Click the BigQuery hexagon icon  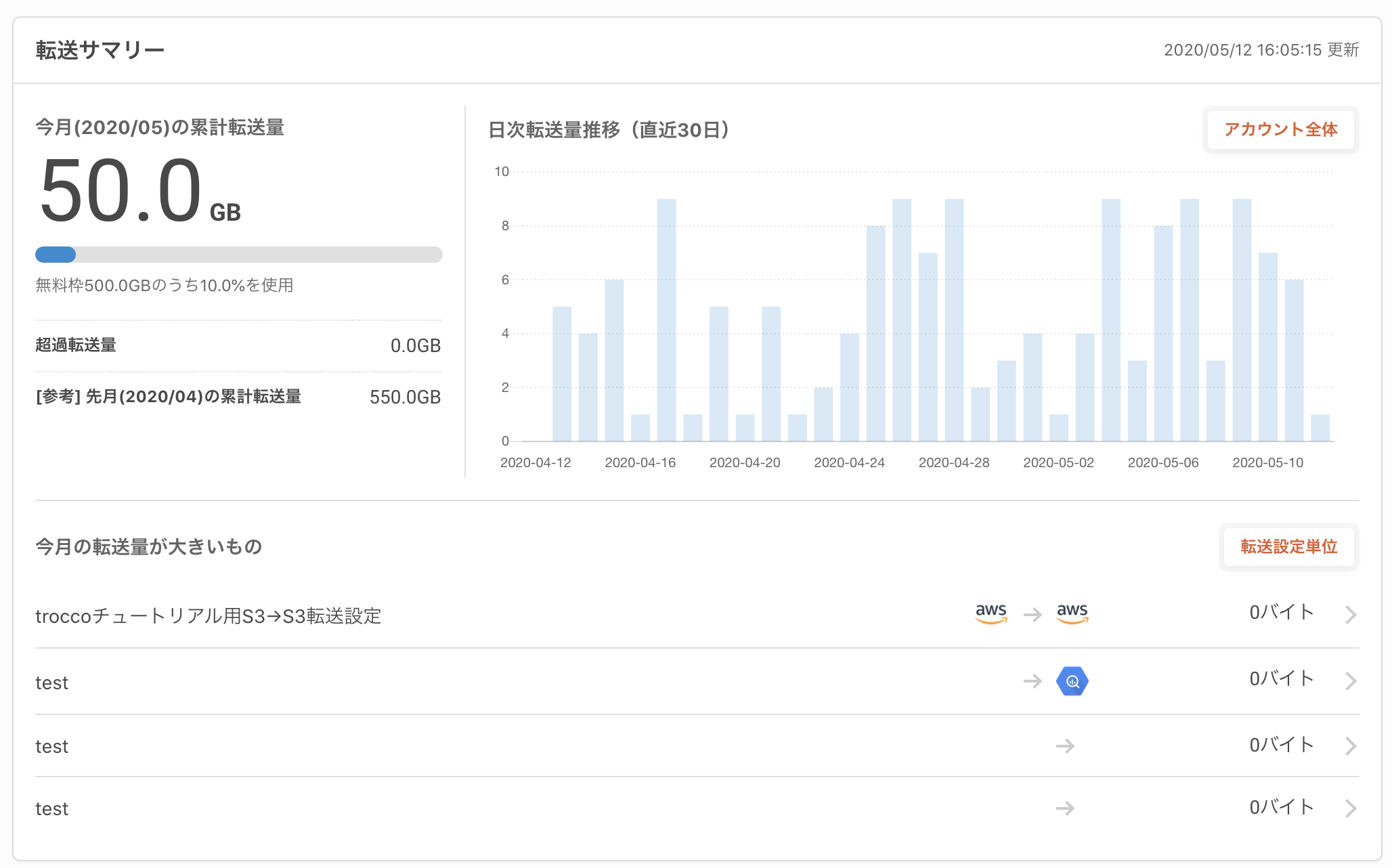coord(1072,681)
